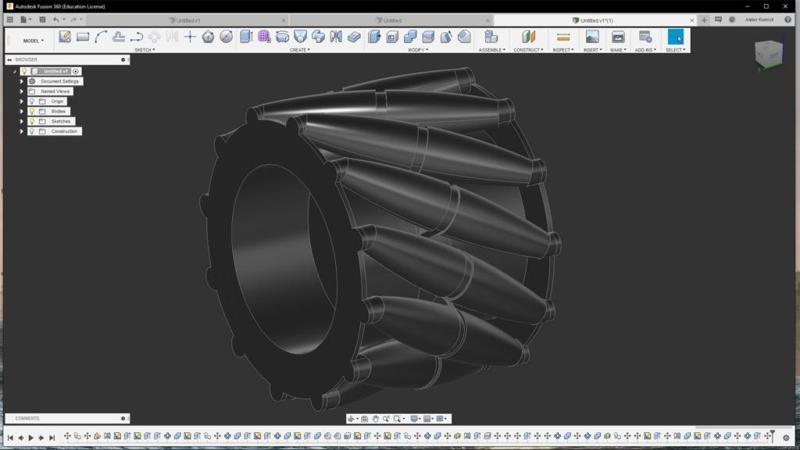Select the Measure tool under Inspect
The image size is (800, 450).
(x=563, y=37)
